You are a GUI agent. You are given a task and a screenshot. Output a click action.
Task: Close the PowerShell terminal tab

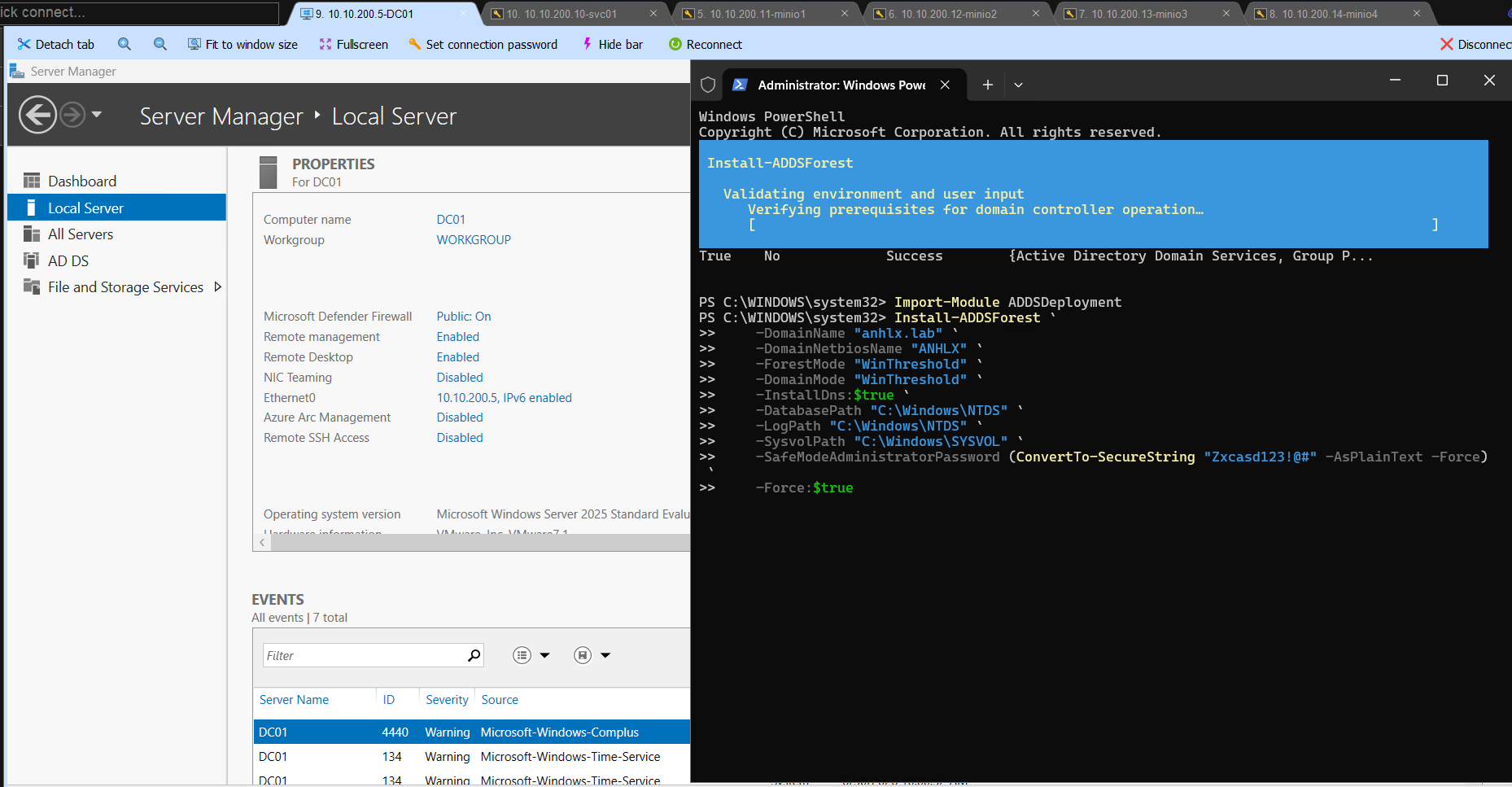click(x=945, y=85)
